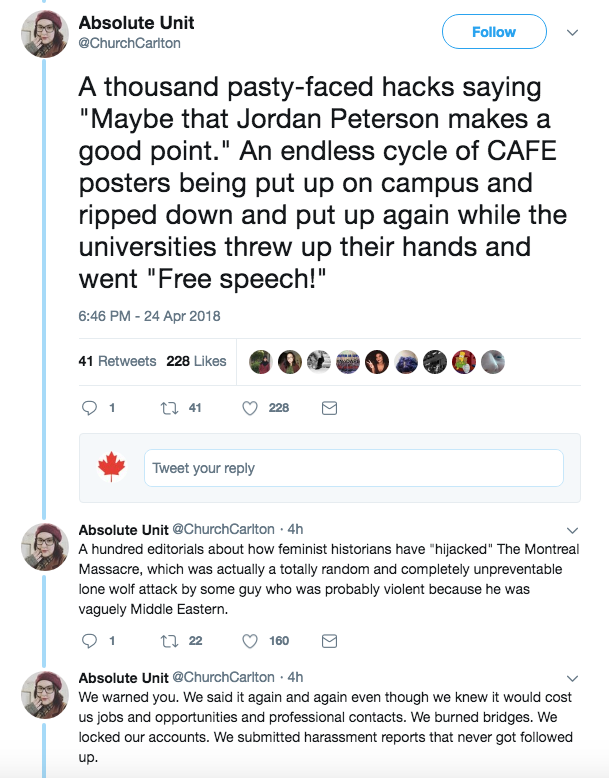Screen dimensions: 609x778
Task: Open main tweet options chevron
Action: click(573, 32)
